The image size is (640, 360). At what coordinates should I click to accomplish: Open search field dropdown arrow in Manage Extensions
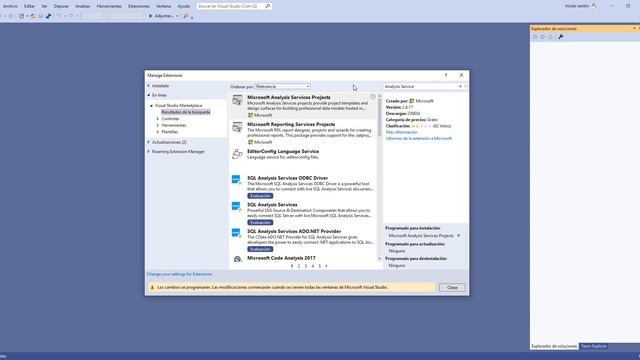465,87
